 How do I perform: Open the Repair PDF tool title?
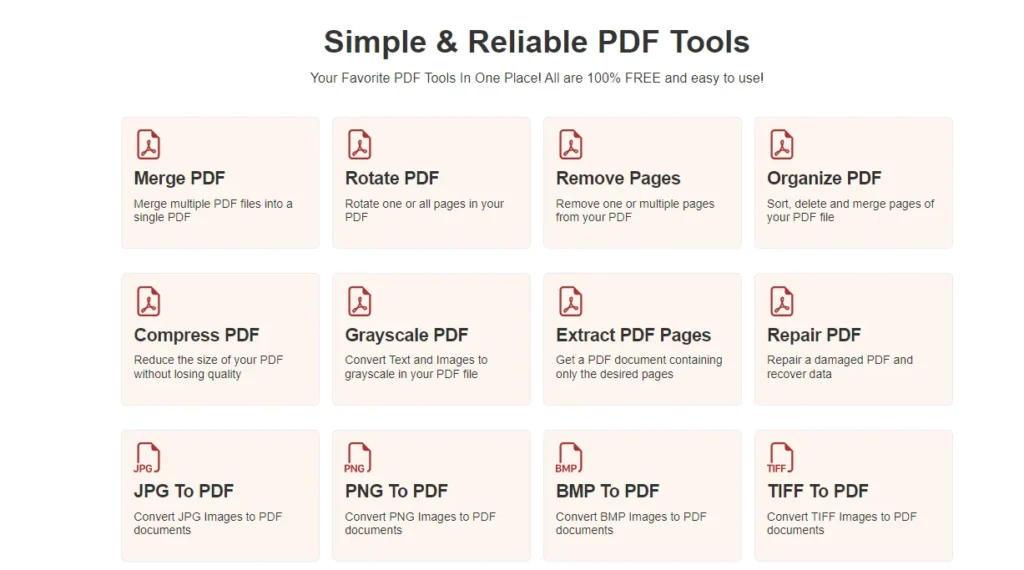[814, 335]
